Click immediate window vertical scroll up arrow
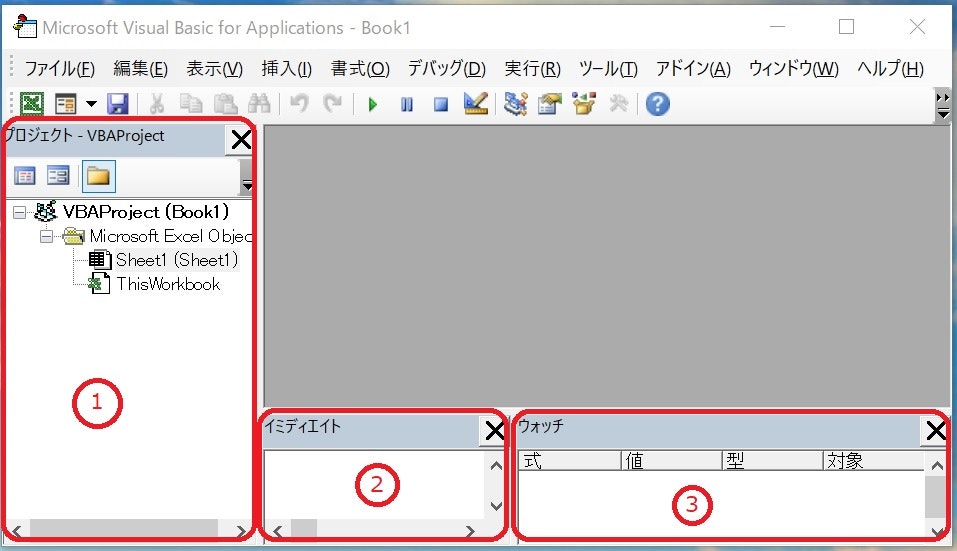Screen dimensions: 957x551 496,467
